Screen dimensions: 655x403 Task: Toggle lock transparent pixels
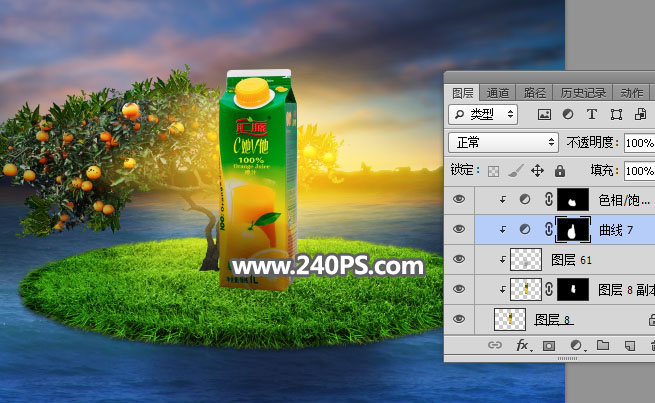(493, 171)
